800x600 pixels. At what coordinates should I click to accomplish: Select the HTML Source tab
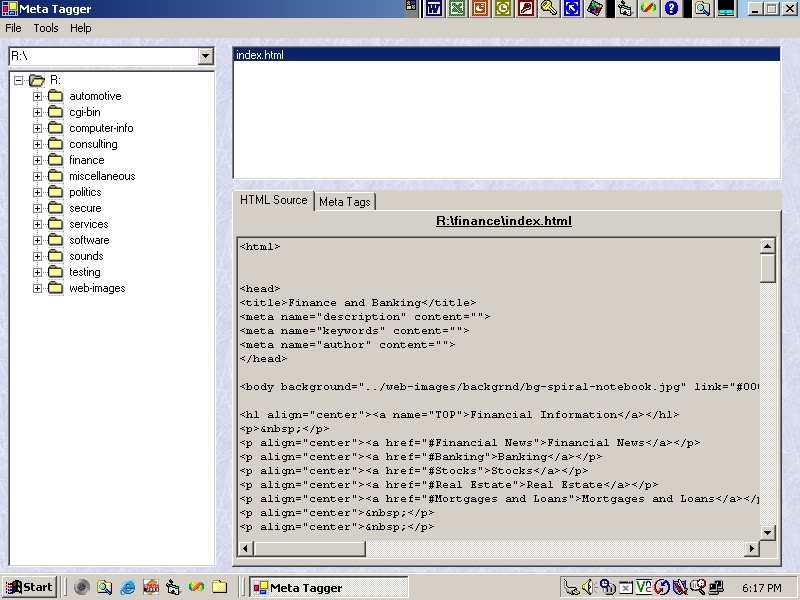273,200
